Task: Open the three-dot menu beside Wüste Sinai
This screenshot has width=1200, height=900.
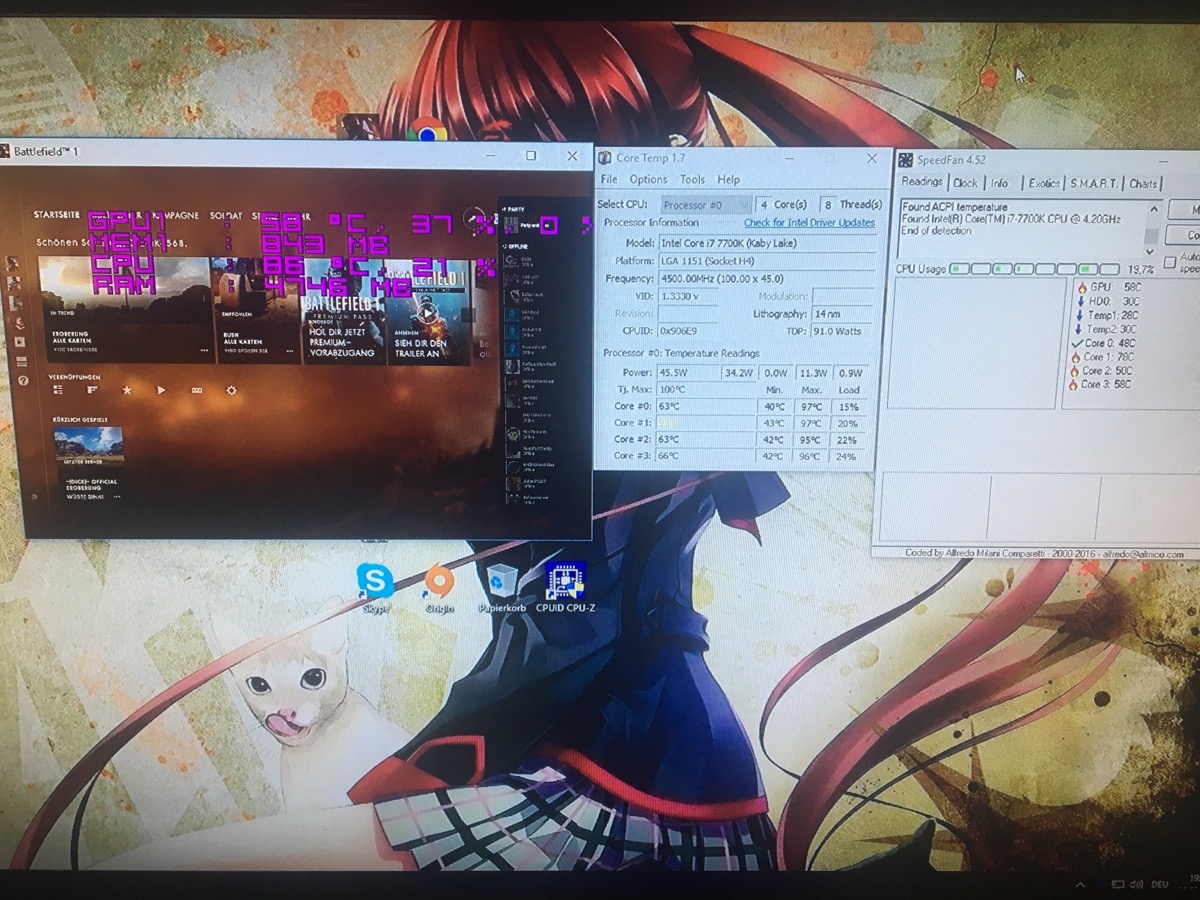Action: coord(116,496)
